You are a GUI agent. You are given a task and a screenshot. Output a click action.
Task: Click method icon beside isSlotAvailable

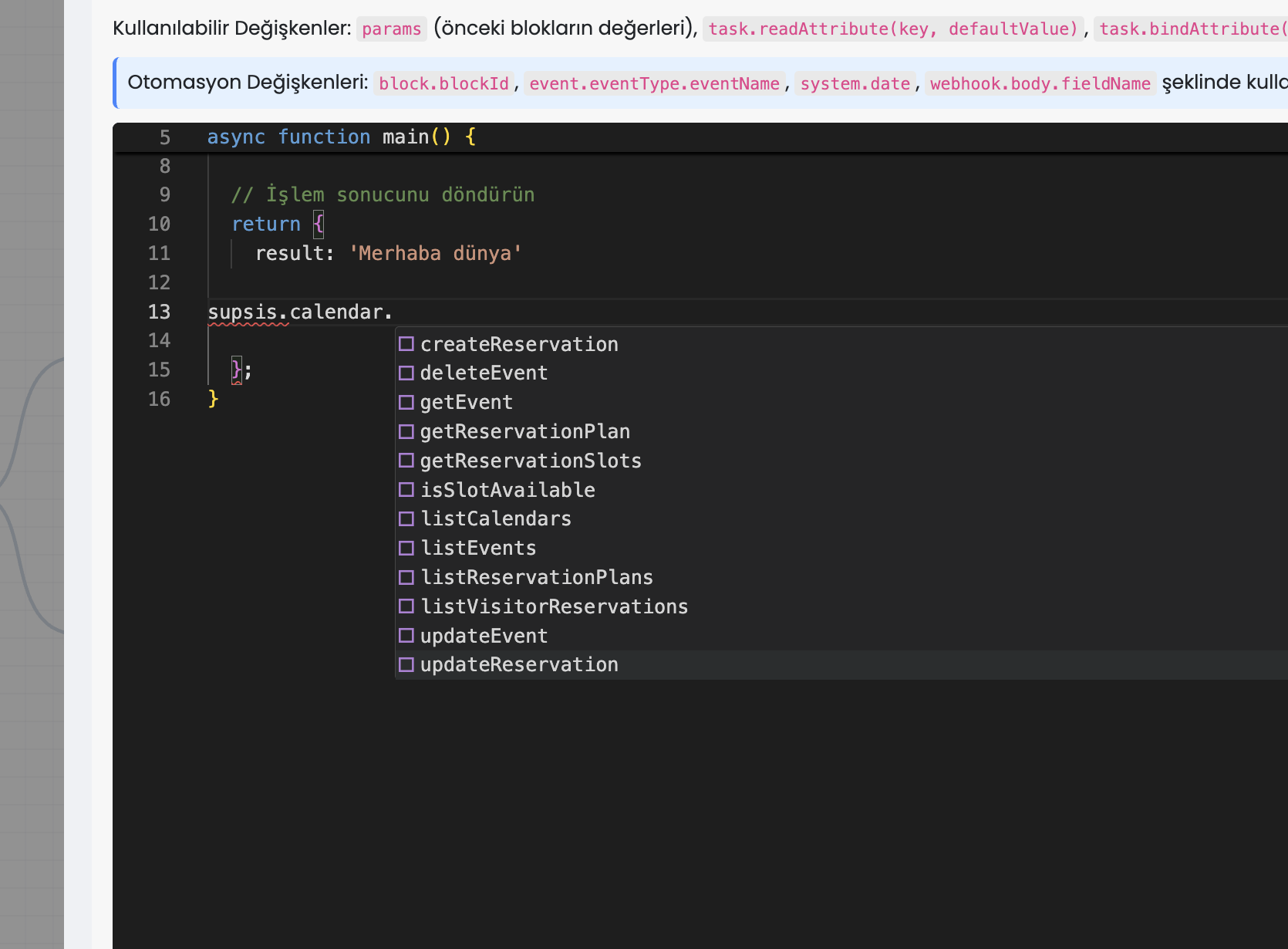click(406, 490)
